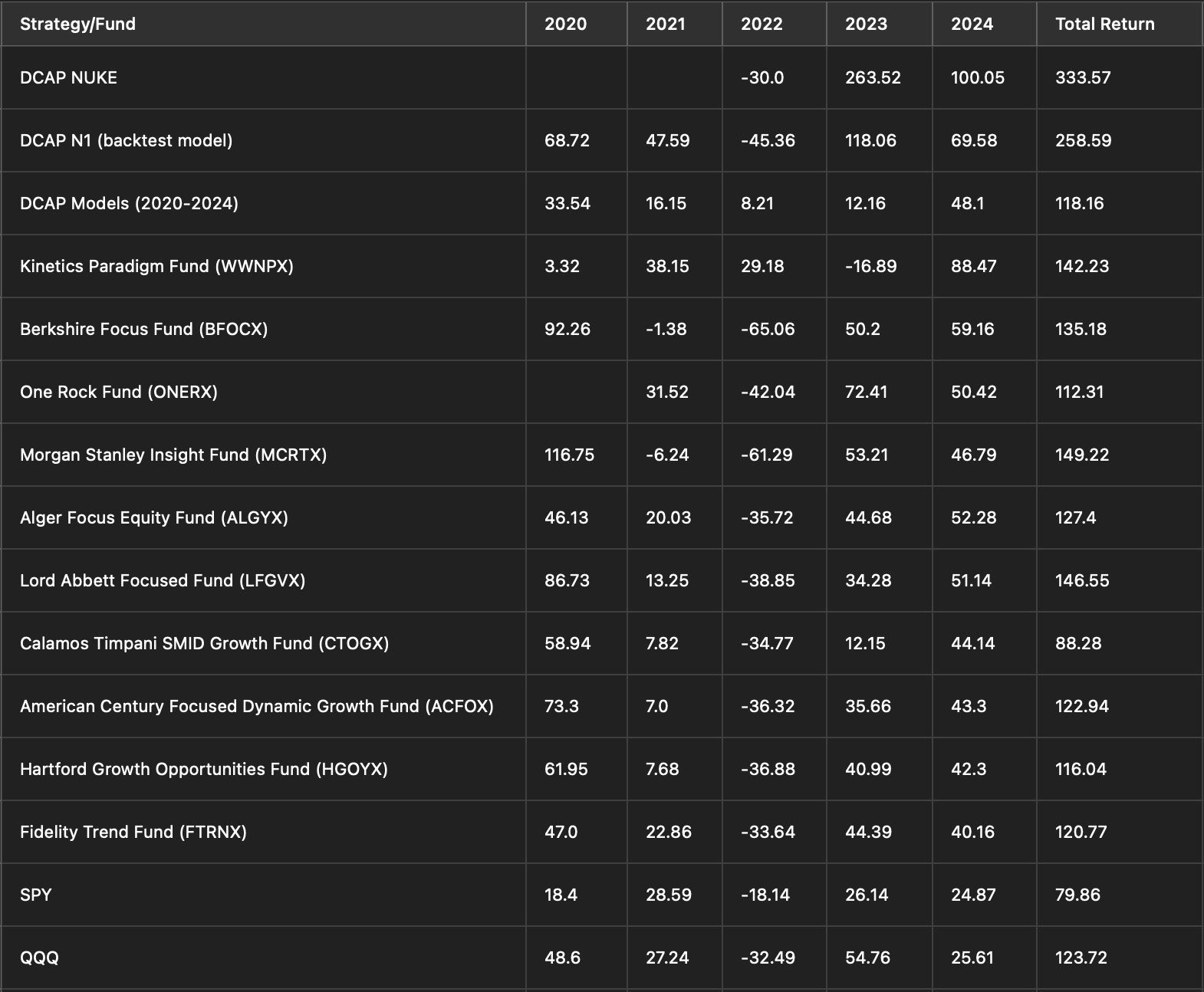Click DCAP Models total return 118.16
The height and width of the screenshot is (992, 1204).
coord(1079,203)
